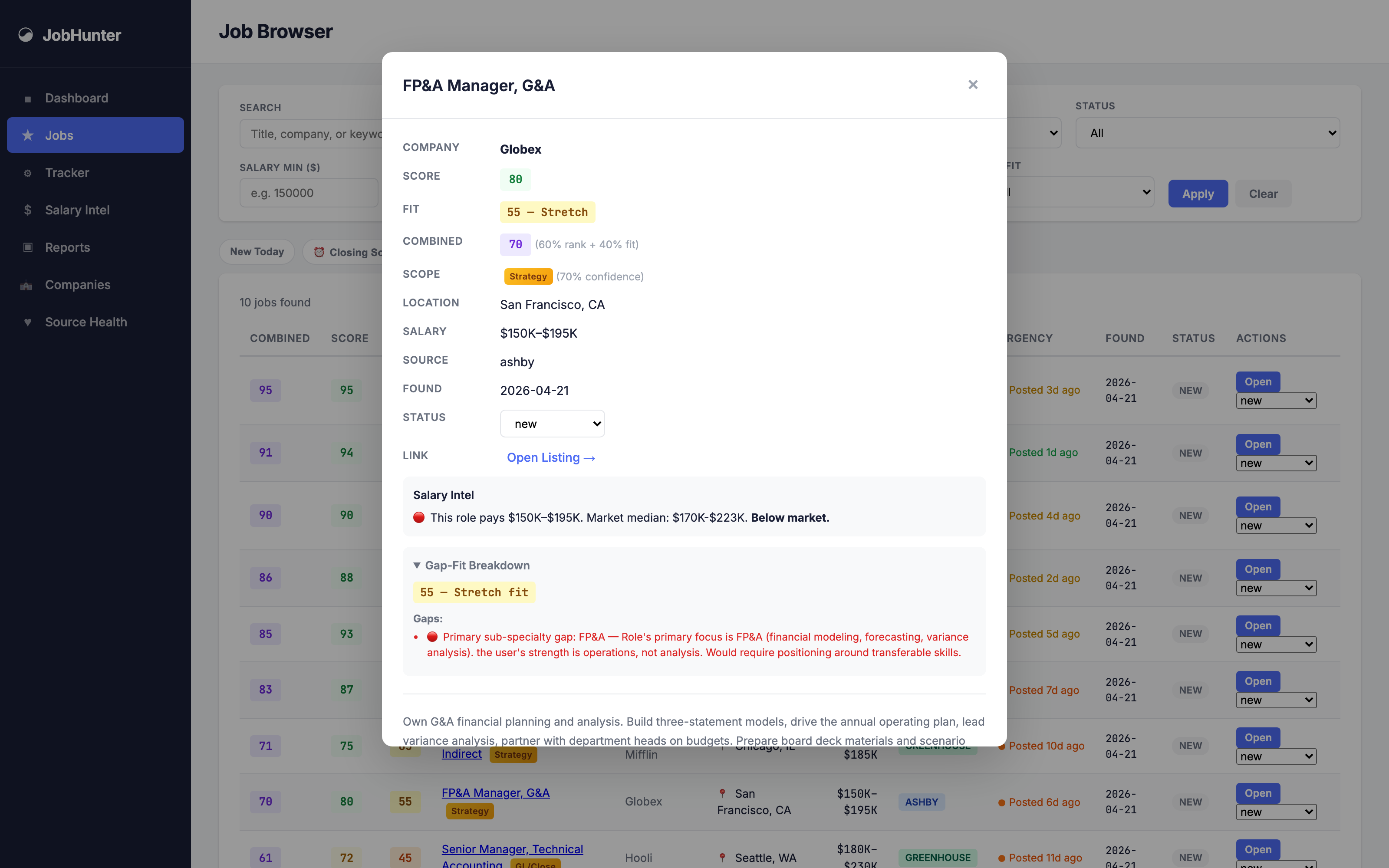Open the Reports section

pyautogui.click(x=95, y=247)
